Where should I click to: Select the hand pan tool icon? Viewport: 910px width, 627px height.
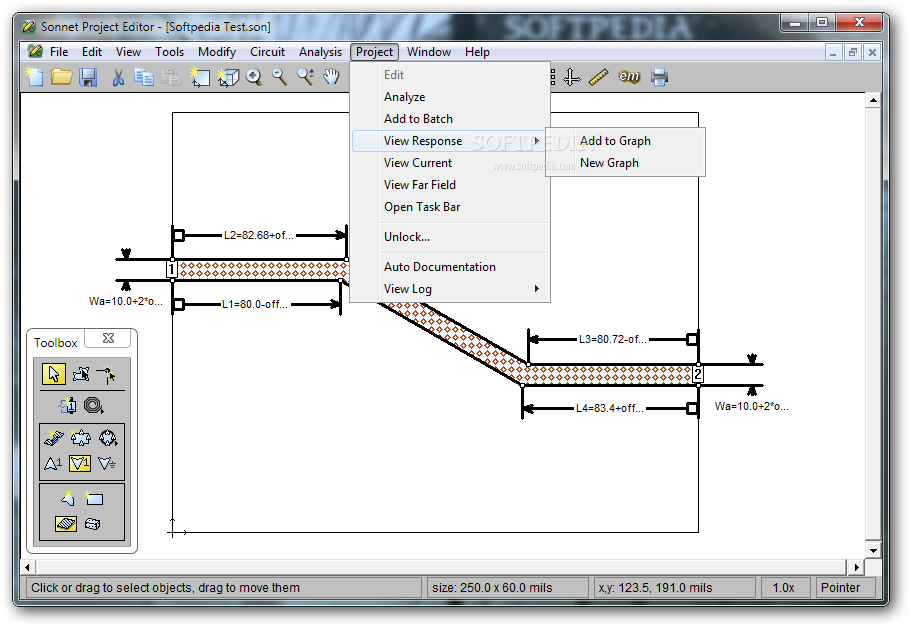[331, 77]
